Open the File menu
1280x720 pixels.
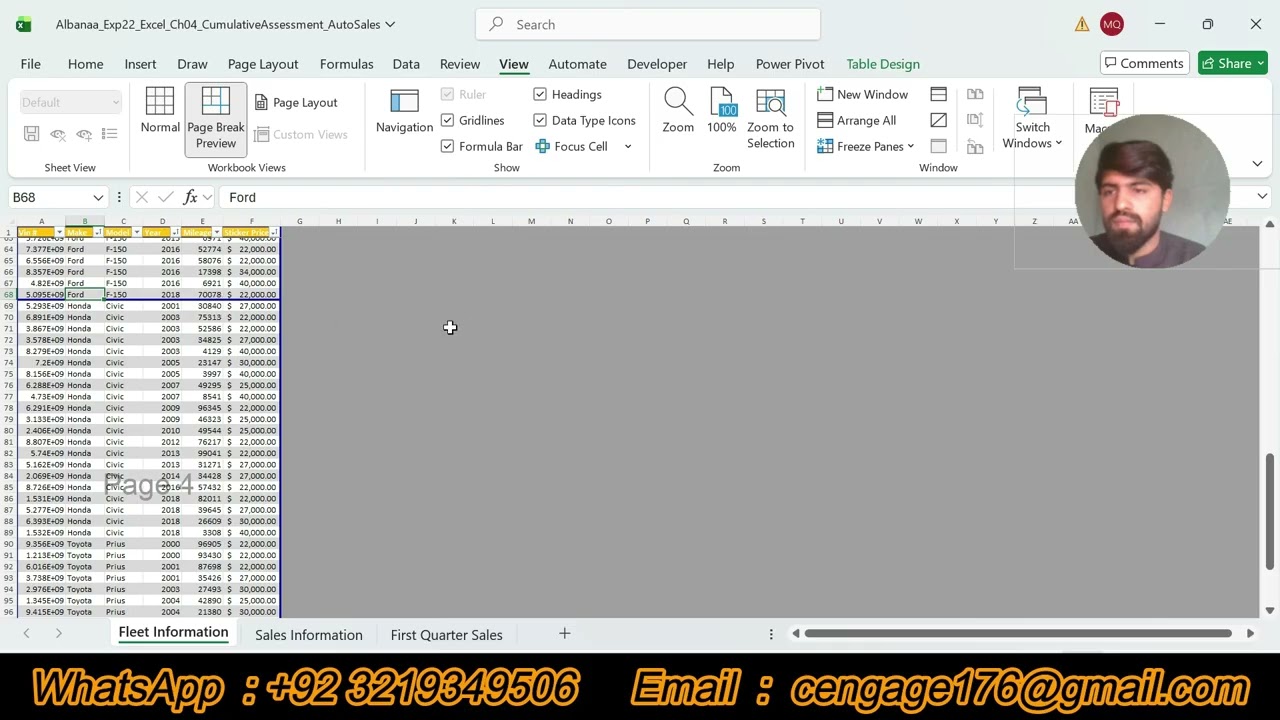pyautogui.click(x=30, y=64)
